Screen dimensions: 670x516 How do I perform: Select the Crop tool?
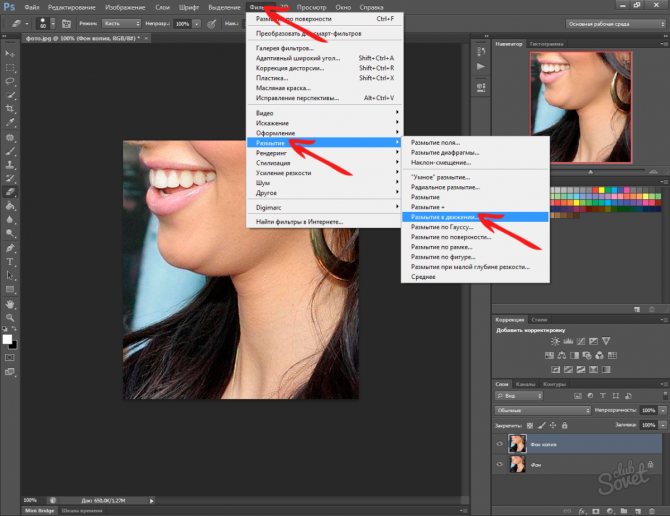pyautogui.click(x=10, y=108)
